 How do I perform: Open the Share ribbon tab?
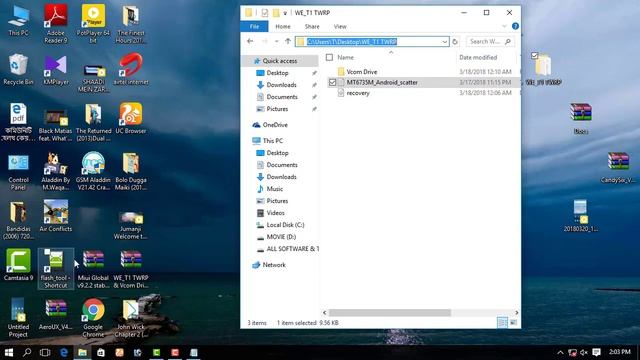312,27
